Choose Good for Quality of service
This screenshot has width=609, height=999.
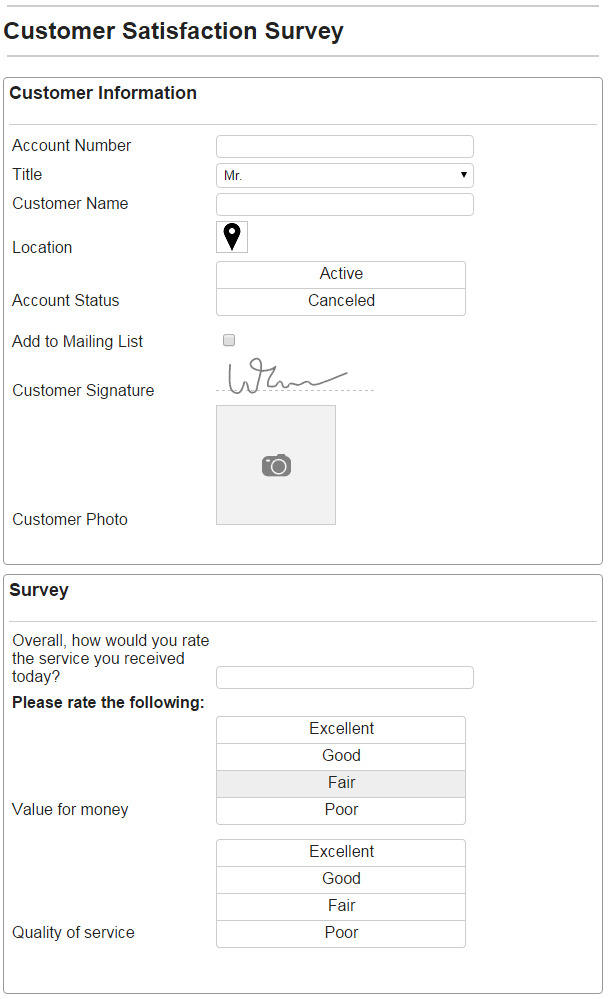[341, 879]
